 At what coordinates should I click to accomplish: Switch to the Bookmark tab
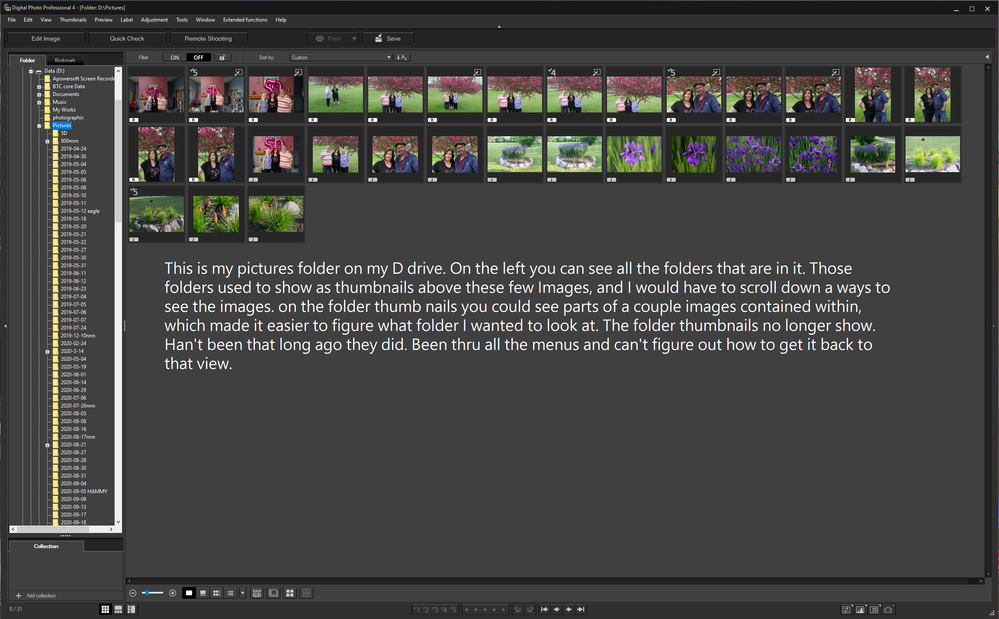(64, 60)
